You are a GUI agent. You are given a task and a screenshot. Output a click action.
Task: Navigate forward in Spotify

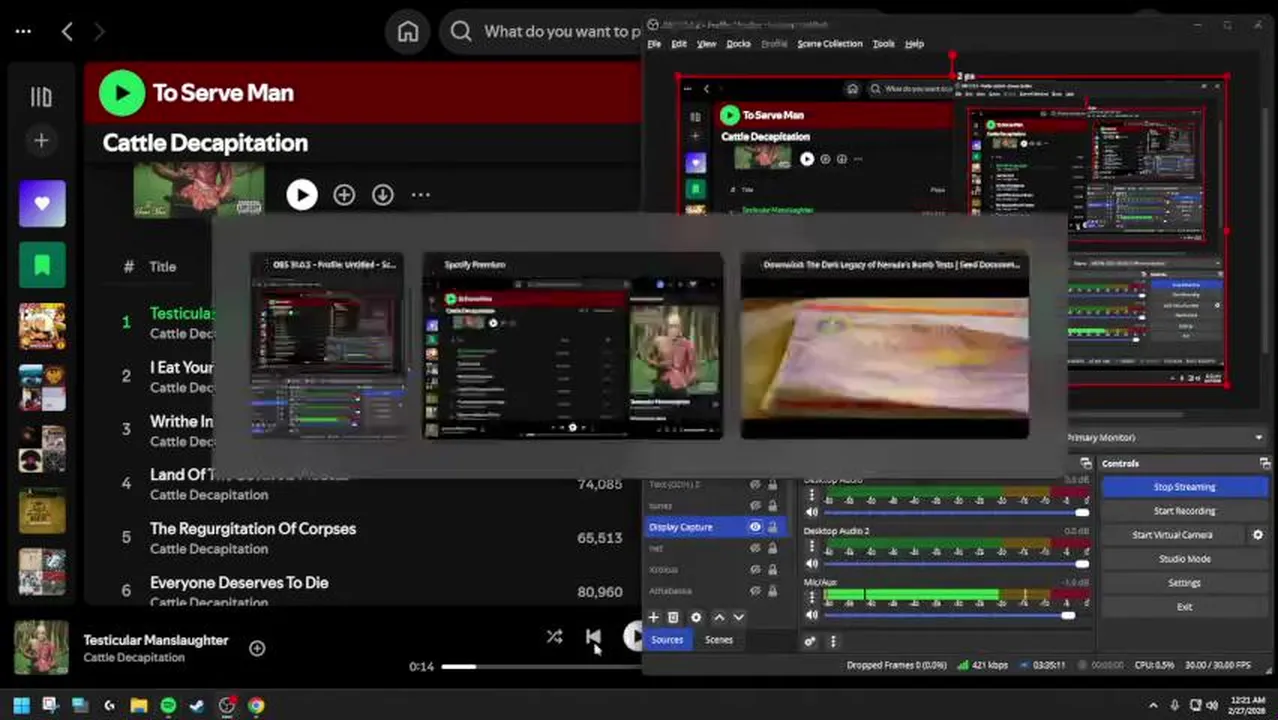98,32
